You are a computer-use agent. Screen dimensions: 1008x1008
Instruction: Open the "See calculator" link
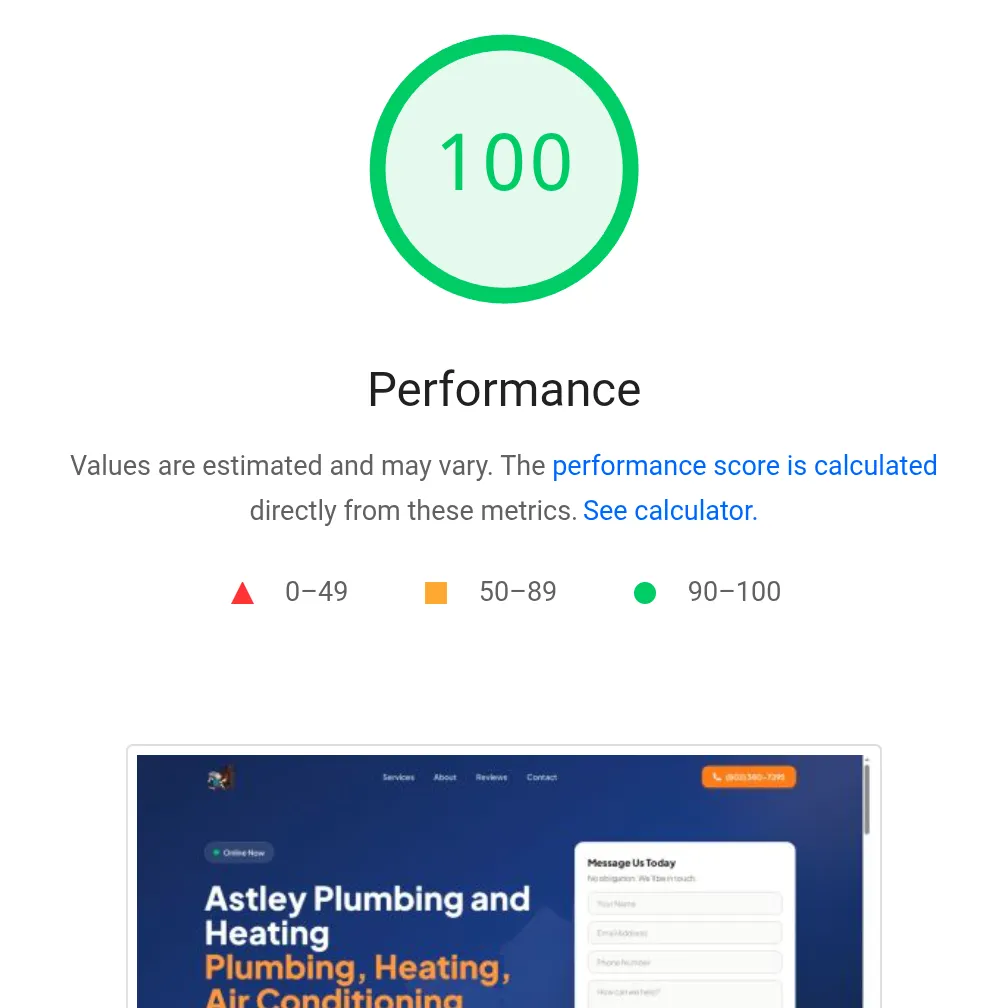click(667, 511)
